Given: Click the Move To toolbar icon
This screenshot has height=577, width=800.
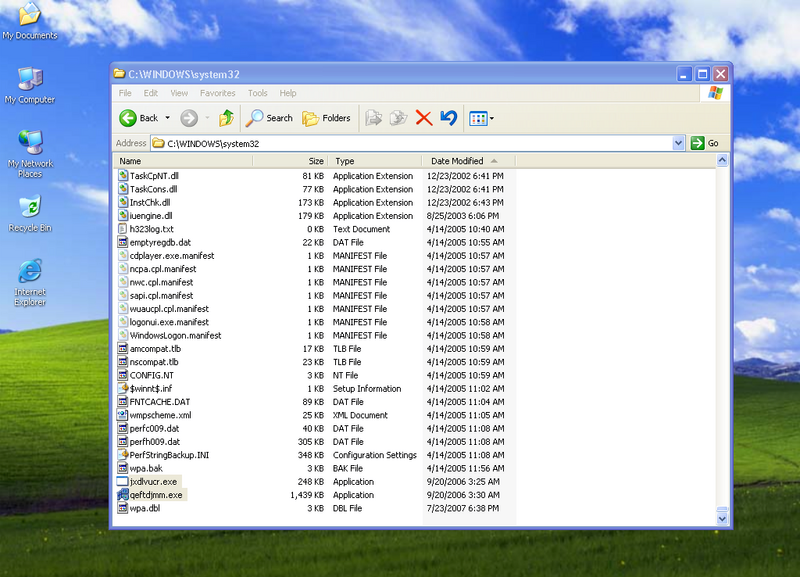Looking at the screenshot, I should 373,118.
